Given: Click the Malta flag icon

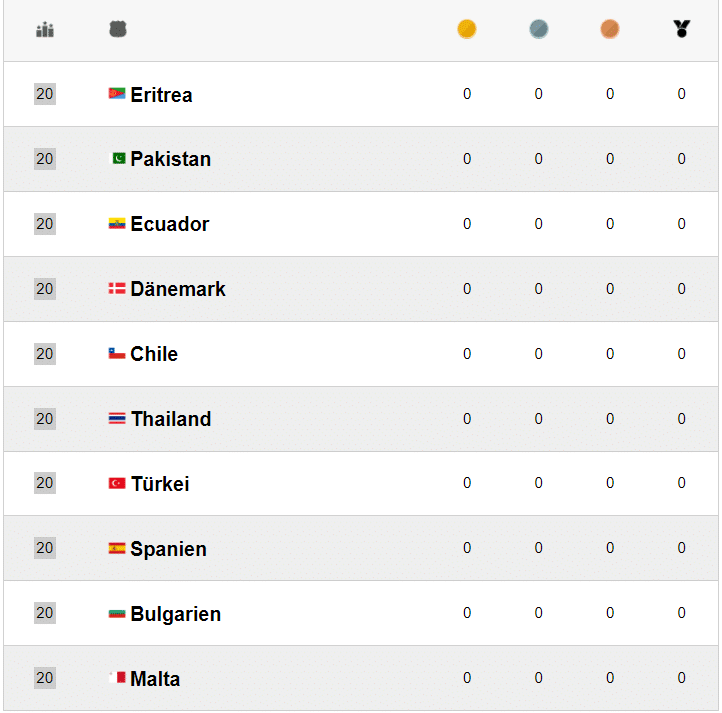Looking at the screenshot, I should pyautogui.click(x=117, y=678).
